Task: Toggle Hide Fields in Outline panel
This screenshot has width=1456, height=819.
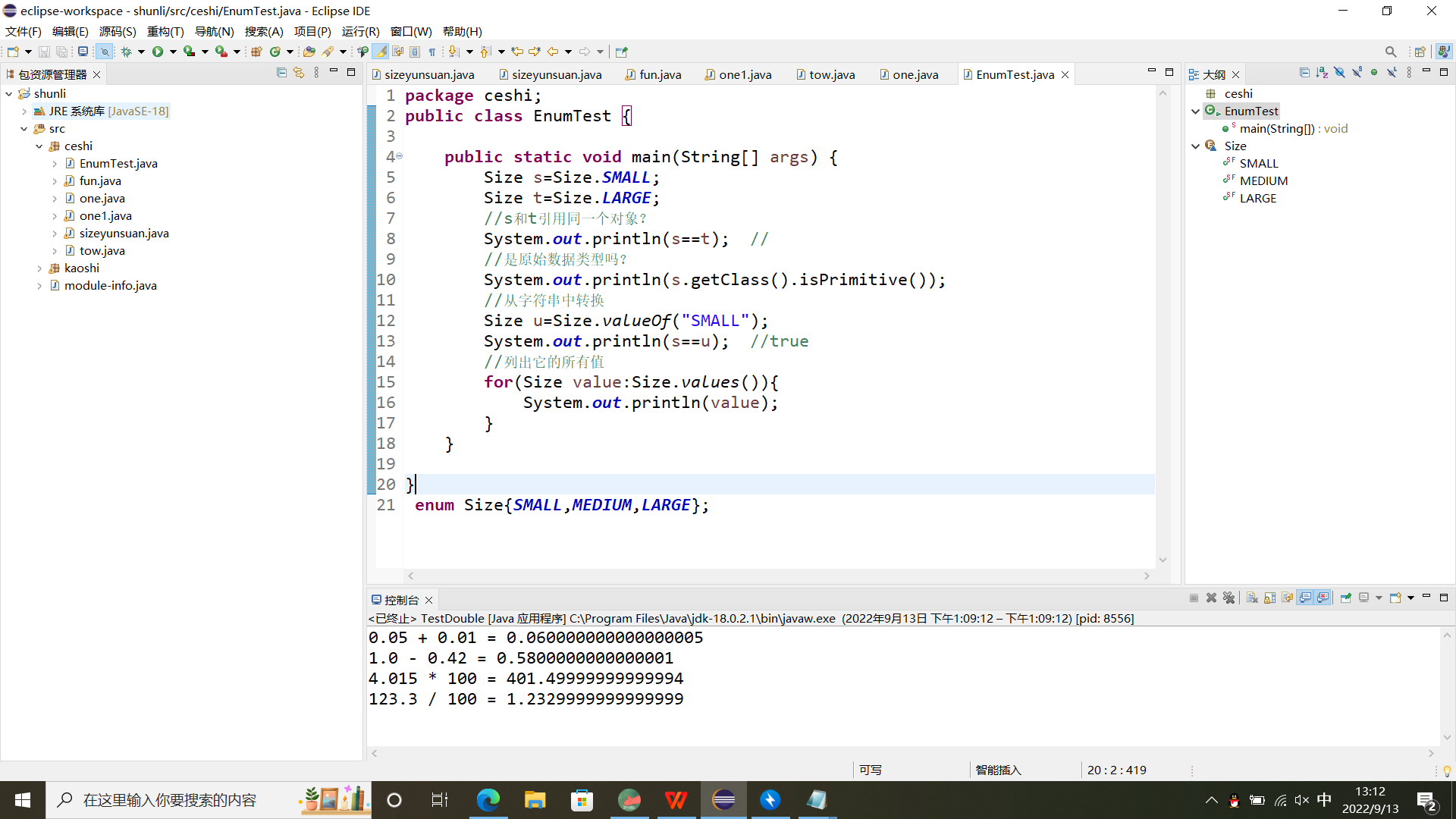Action: coord(1339,73)
